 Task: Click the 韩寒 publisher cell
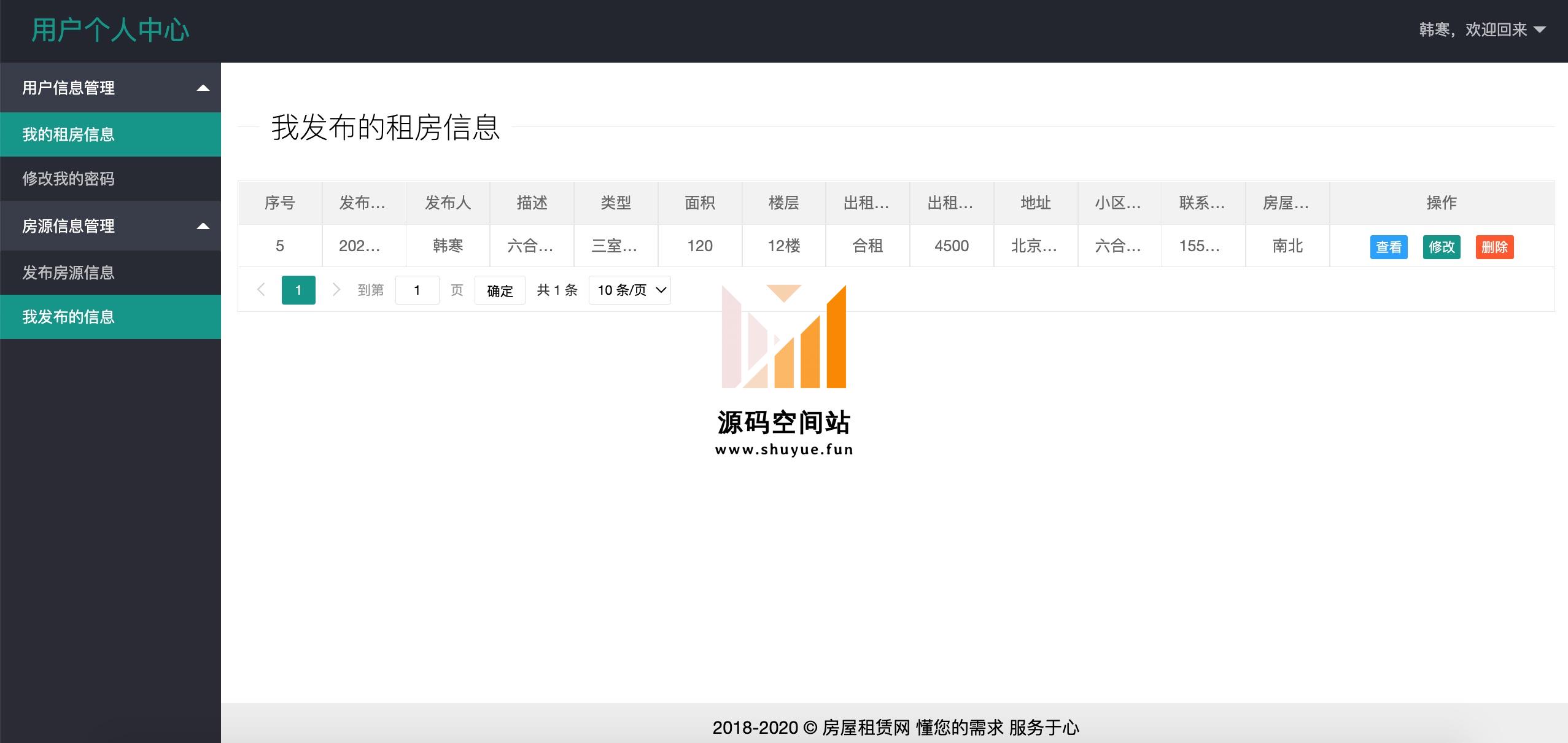pyautogui.click(x=448, y=246)
